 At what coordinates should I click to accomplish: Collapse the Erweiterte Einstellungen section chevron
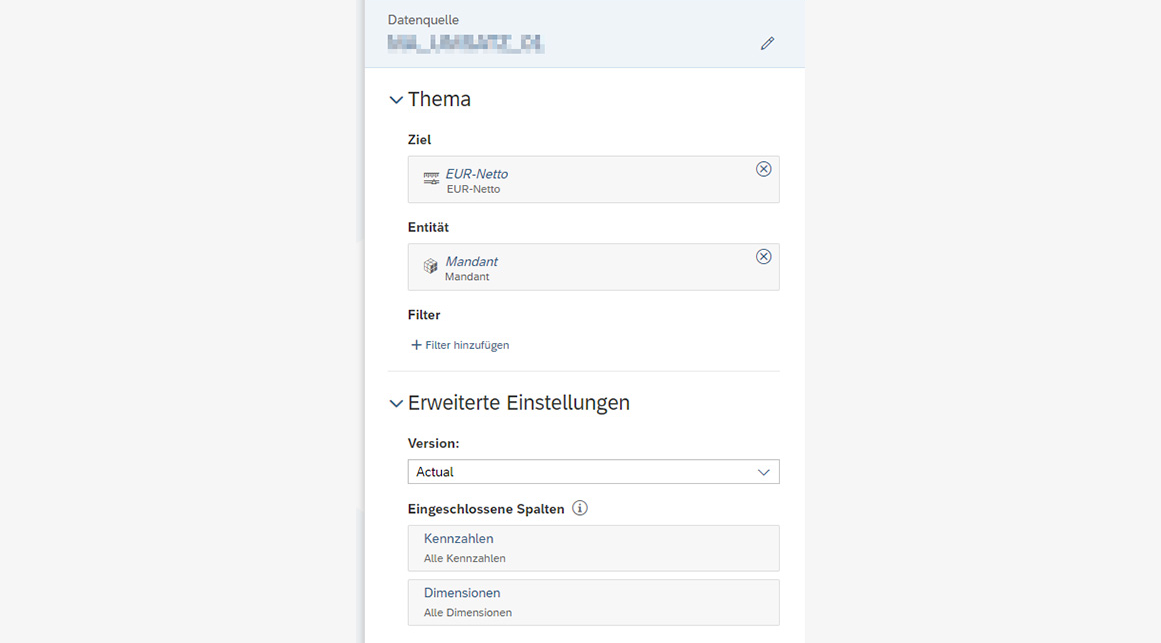click(x=396, y=404)
